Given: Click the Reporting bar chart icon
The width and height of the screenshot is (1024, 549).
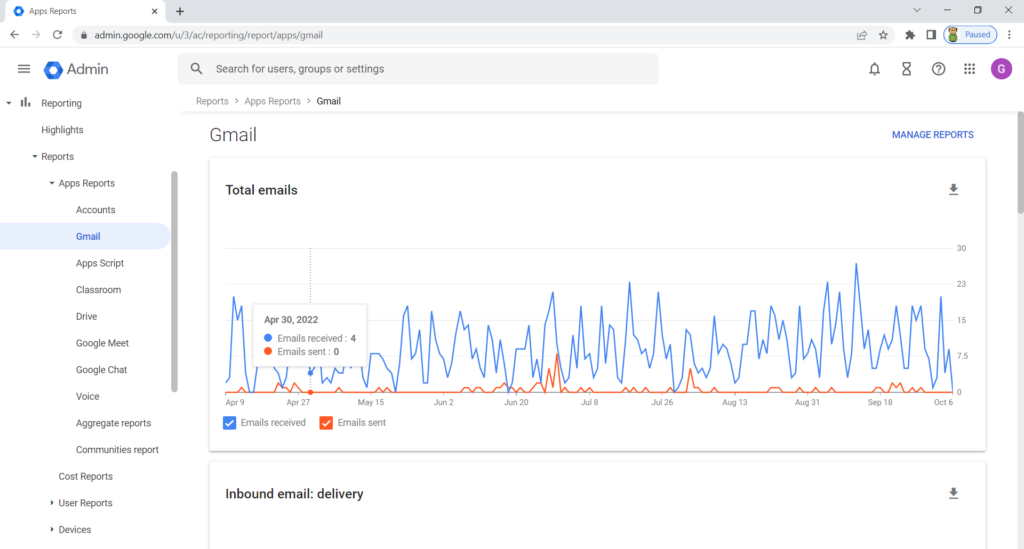Looking at the screenshot, I should pyautogui.click(x=25, y=102).
